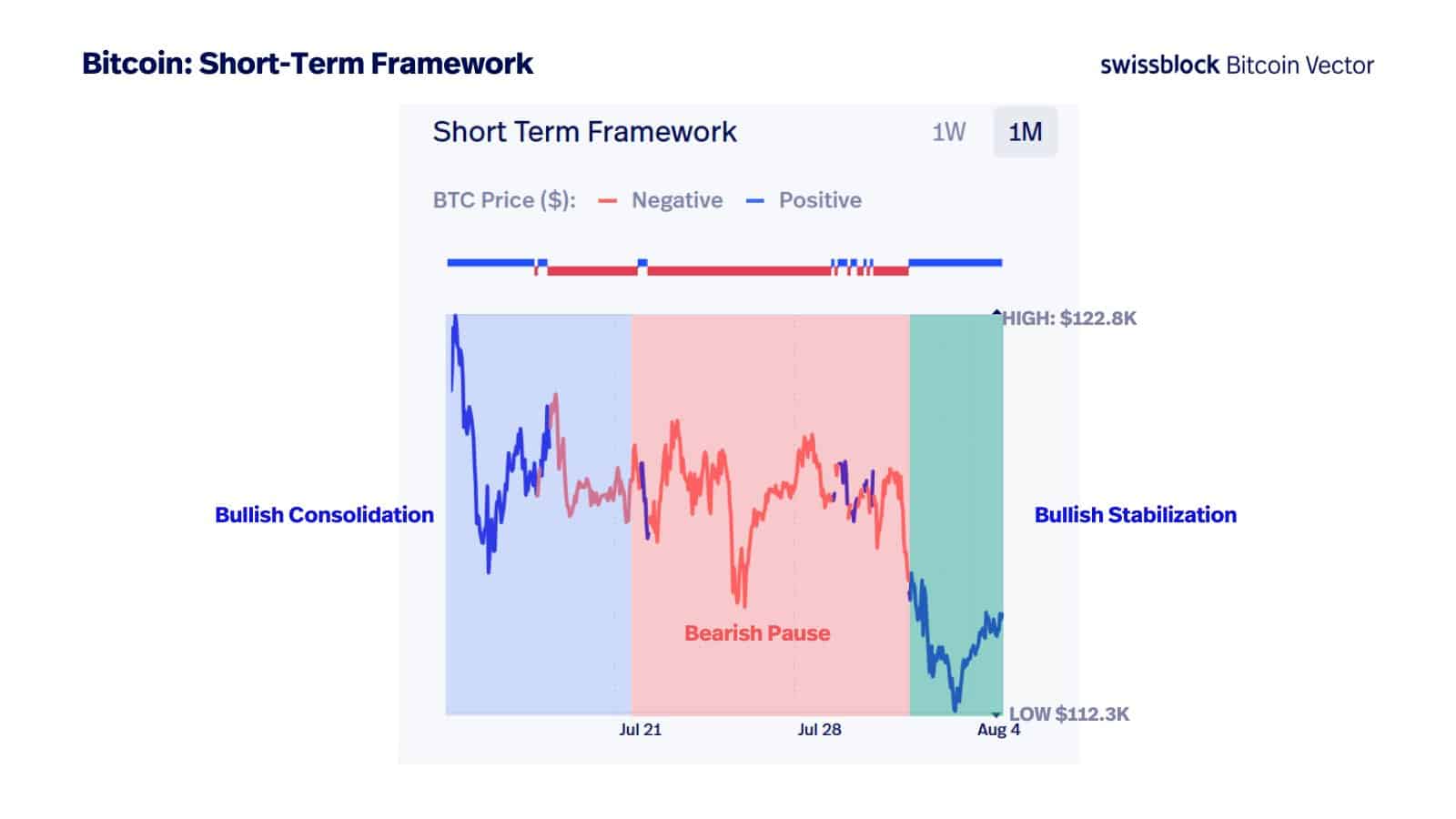The width and height of the screenshot is (1456, 819).
Task: Click the Bitcoin: Short-Term Framework title
Action: [x=308, y=64]
